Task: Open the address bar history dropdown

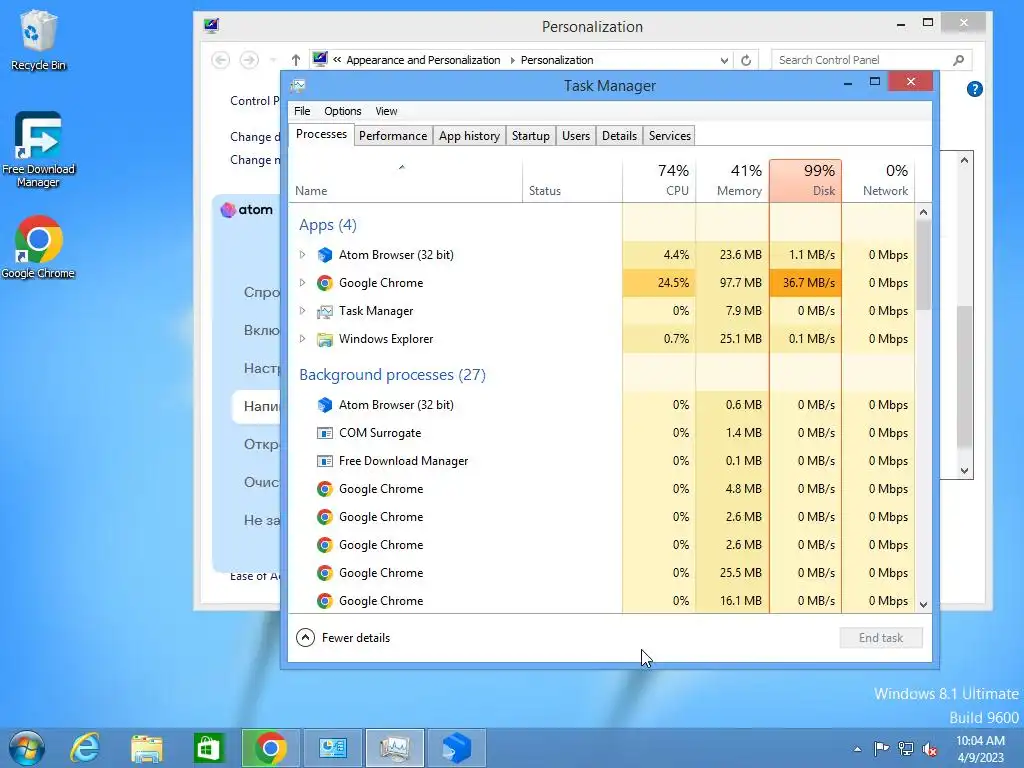Action: 724,60
